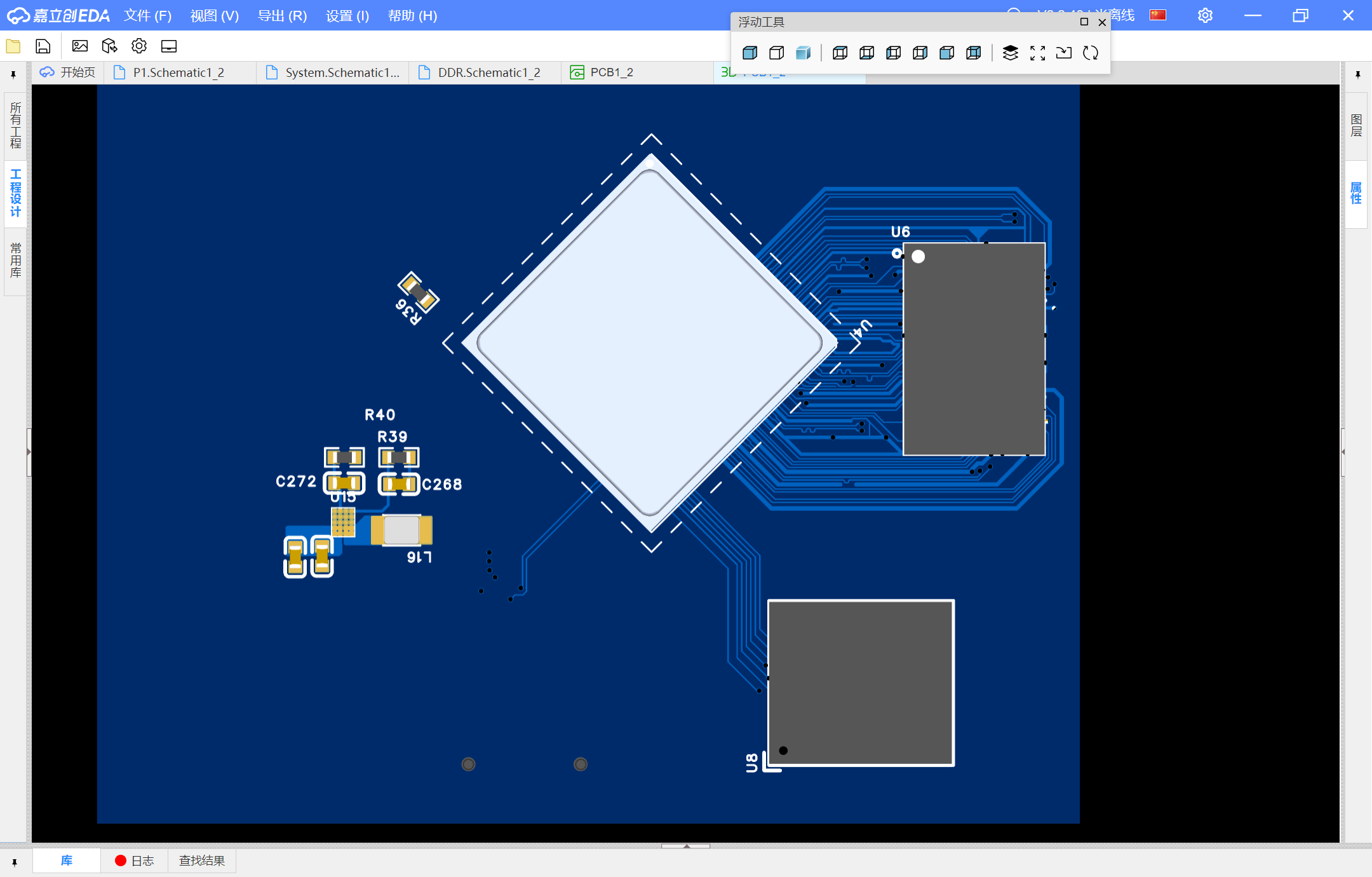Toggle the right panel pin
The width and height of the screenshot is (1372, 877).
(x=1357, y=75)
